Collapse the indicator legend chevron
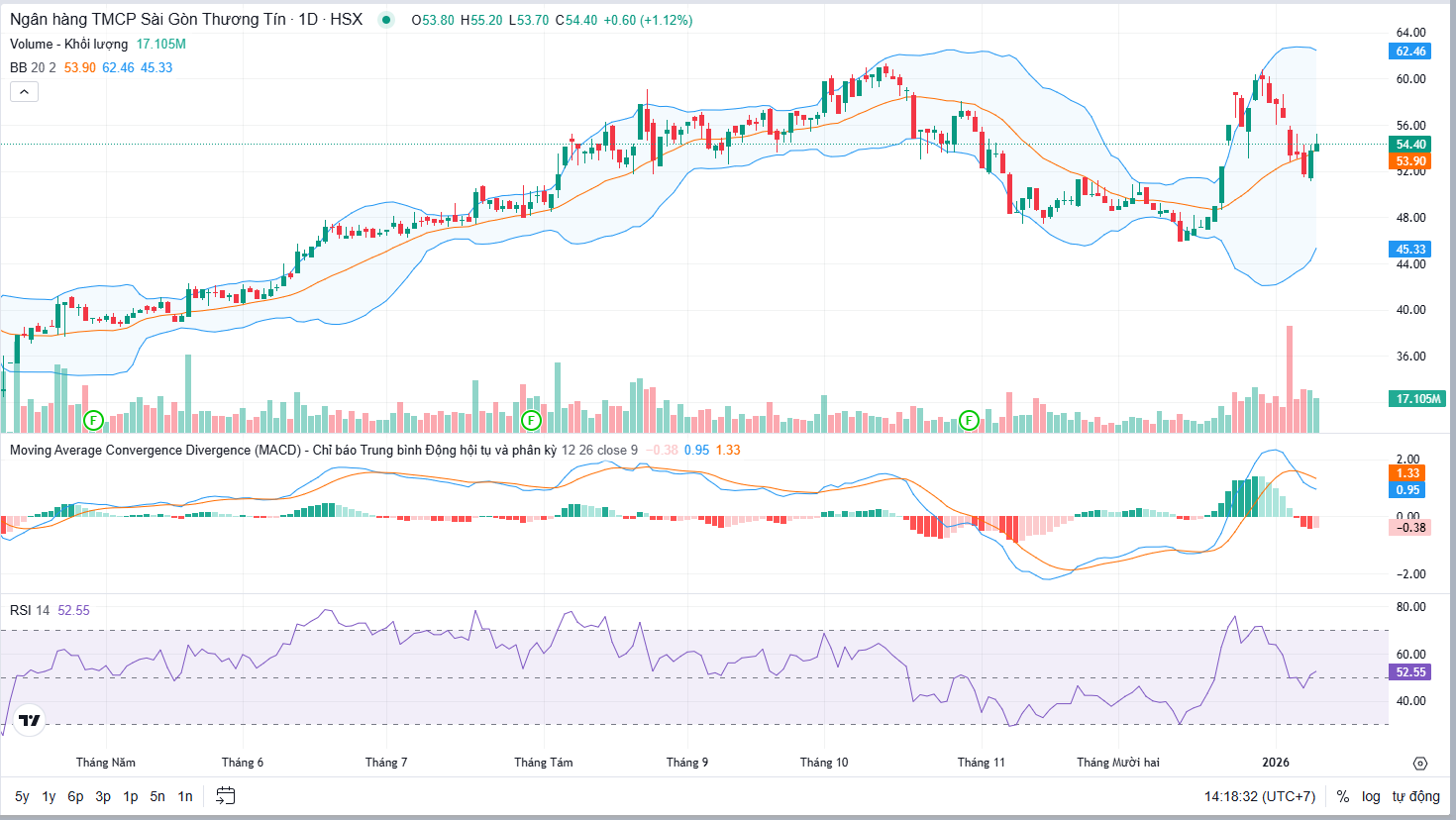Screen dimensions: 1456x820 pyautogui.click(x=24, y=91)
